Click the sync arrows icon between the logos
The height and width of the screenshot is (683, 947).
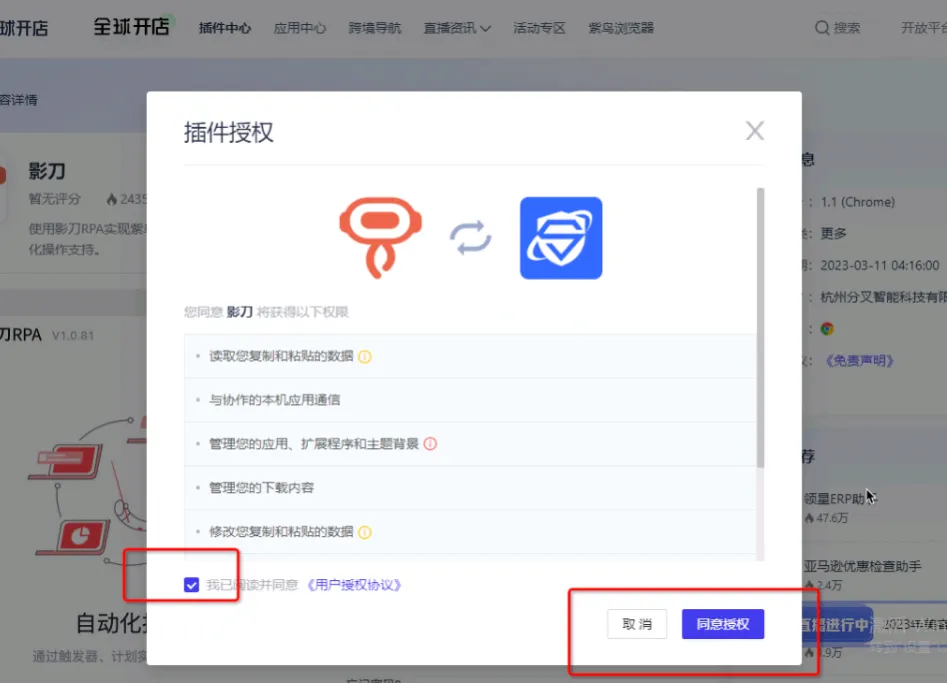point(470,237)
